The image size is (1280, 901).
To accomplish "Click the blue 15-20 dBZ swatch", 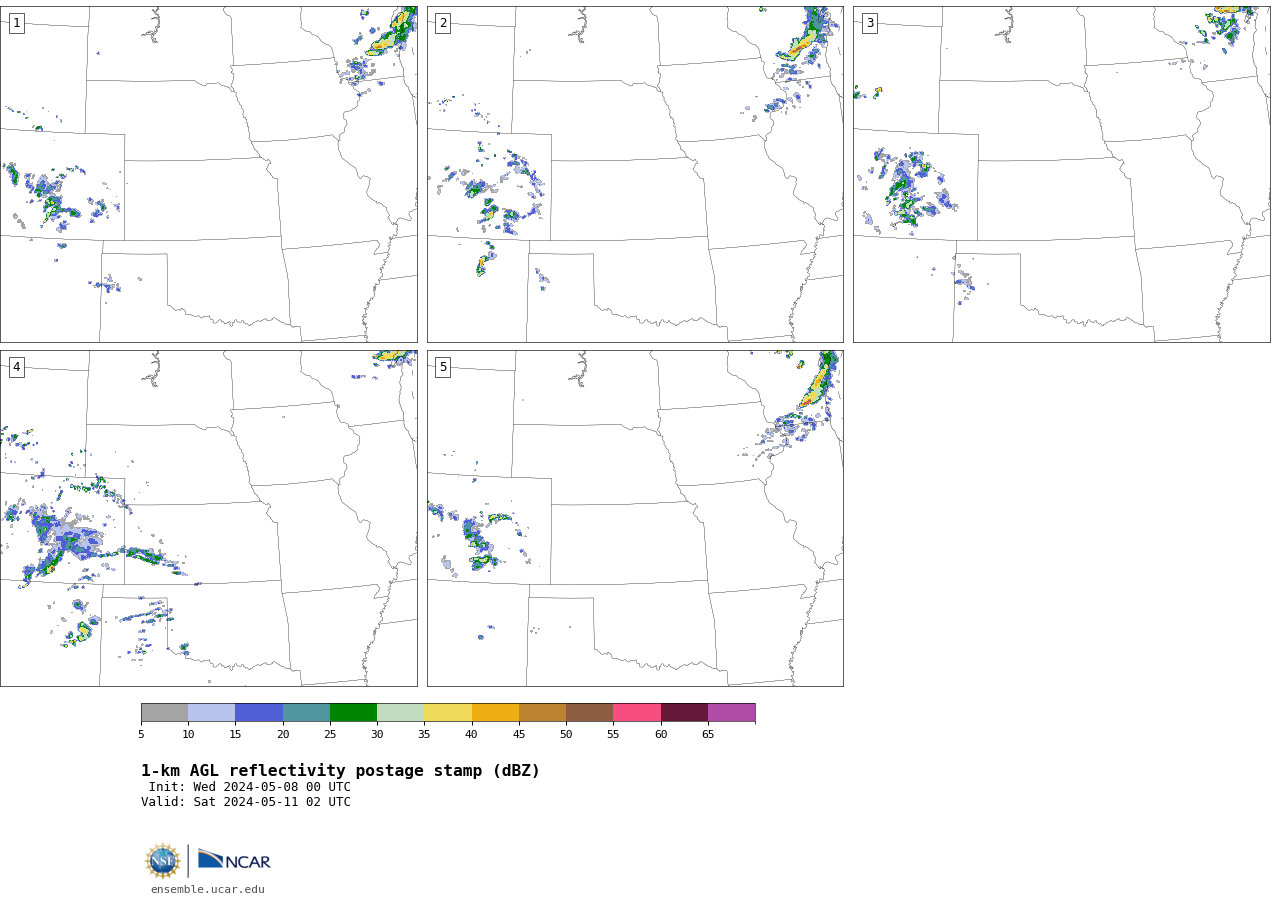I will coord(259,713).
